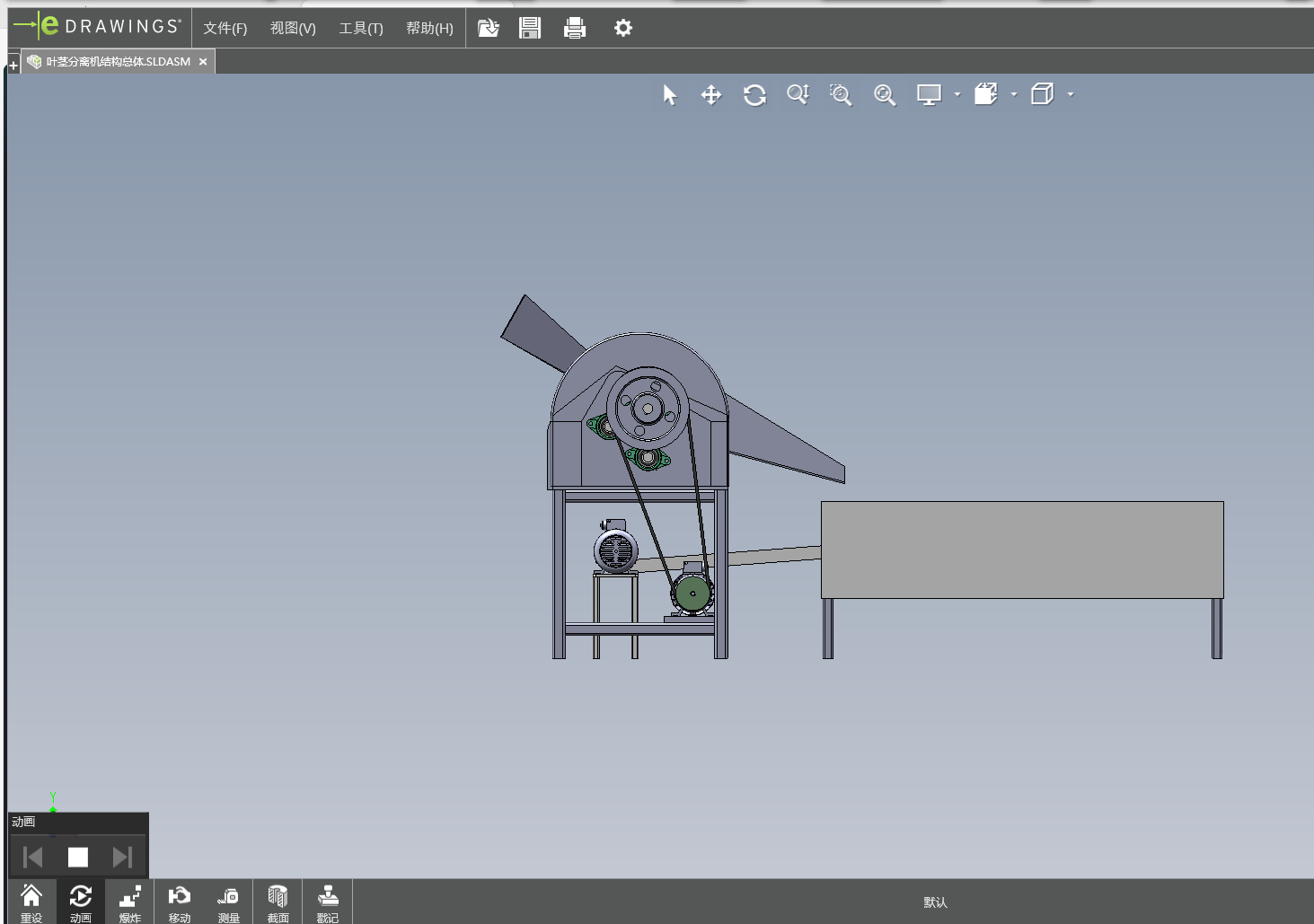The height and width of the screenshot is (924, 1314).
Task: Open the 文件(F) menu
Action: pos(225,29)
